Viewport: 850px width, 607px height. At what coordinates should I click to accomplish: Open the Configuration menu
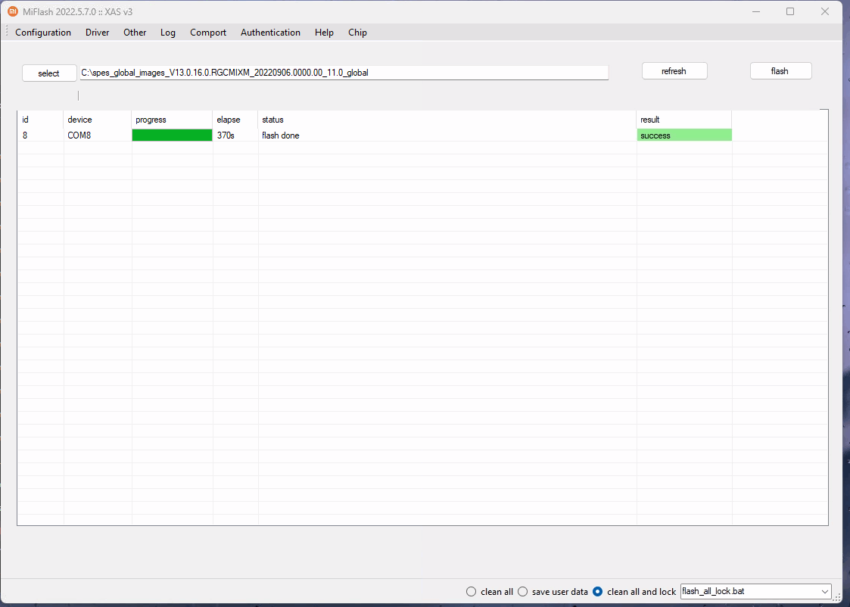pyautogui.click(x=43, y=32)
